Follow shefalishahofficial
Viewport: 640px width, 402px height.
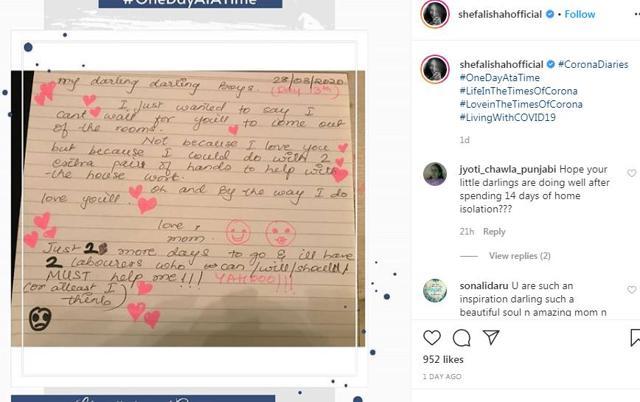tap(580, 14)
